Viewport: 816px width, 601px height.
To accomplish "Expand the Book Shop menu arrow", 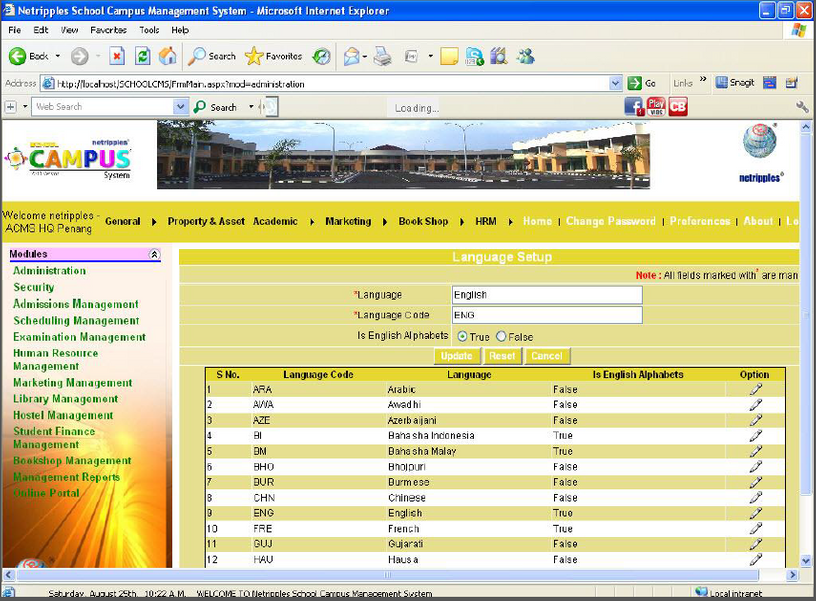I will pos(462,222).
